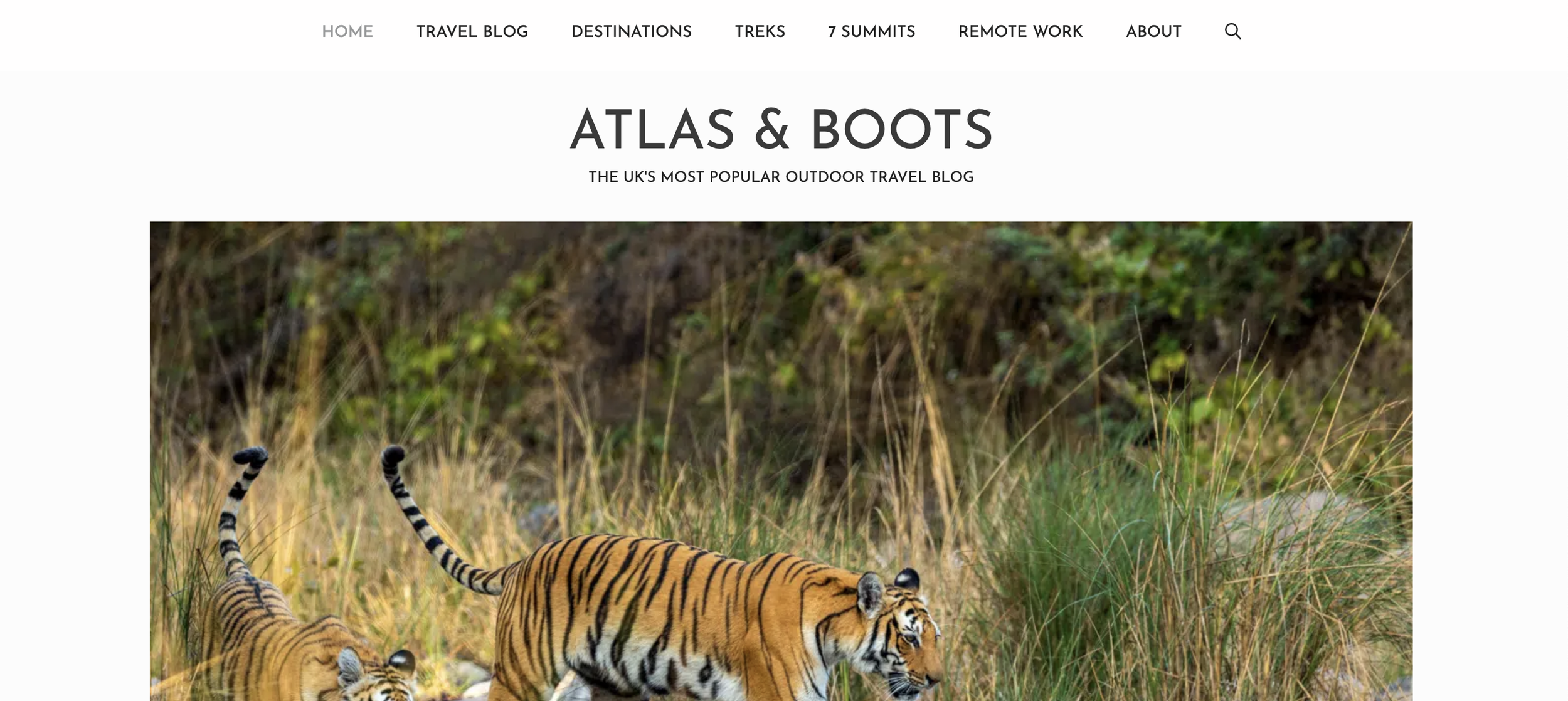This screenshot has height=701, width=1568.
Task: Visit the ABOUT page link
Action: pos(1153,31)
